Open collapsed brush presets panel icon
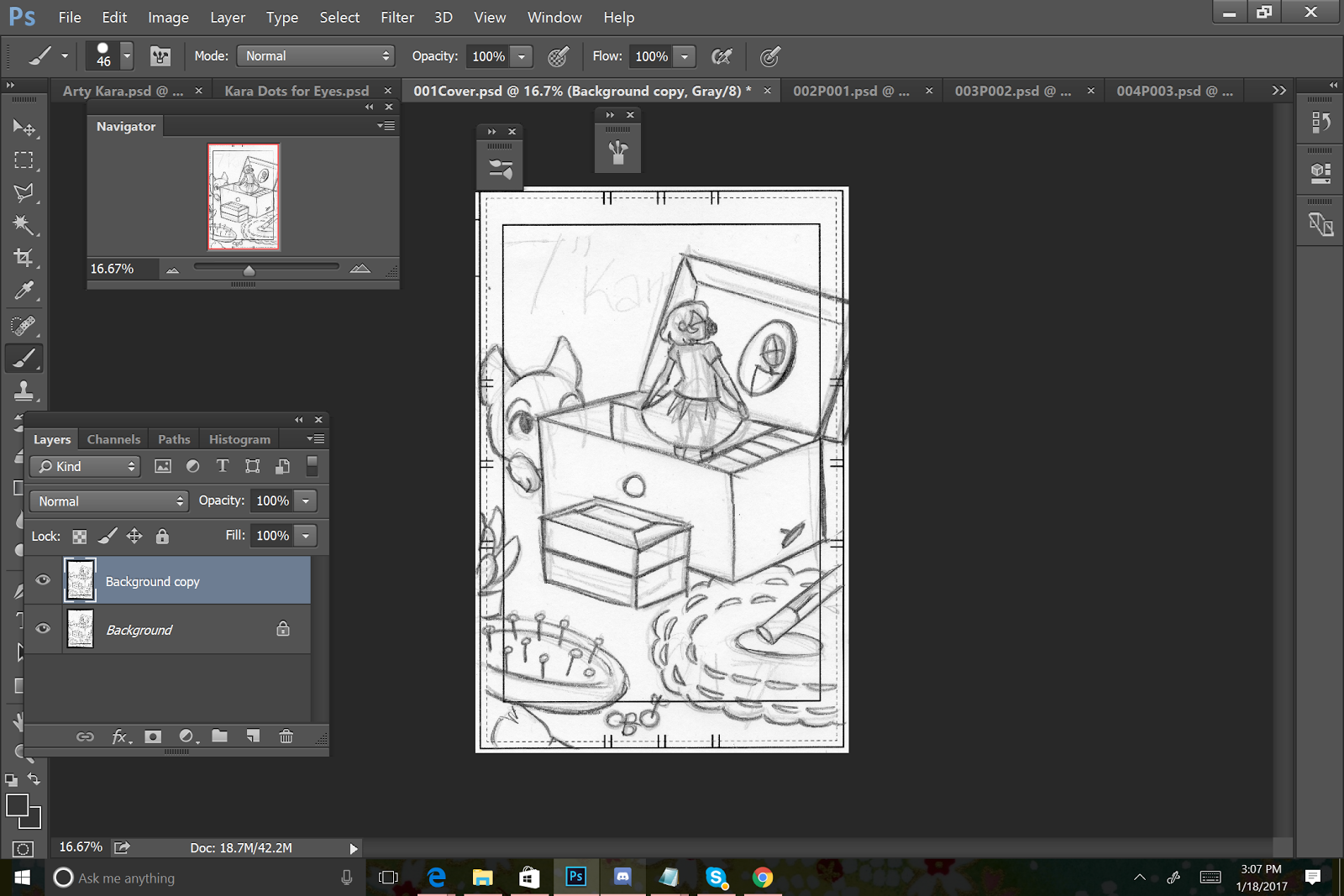Screen dimensions: 1344x896 coord(501,169)
